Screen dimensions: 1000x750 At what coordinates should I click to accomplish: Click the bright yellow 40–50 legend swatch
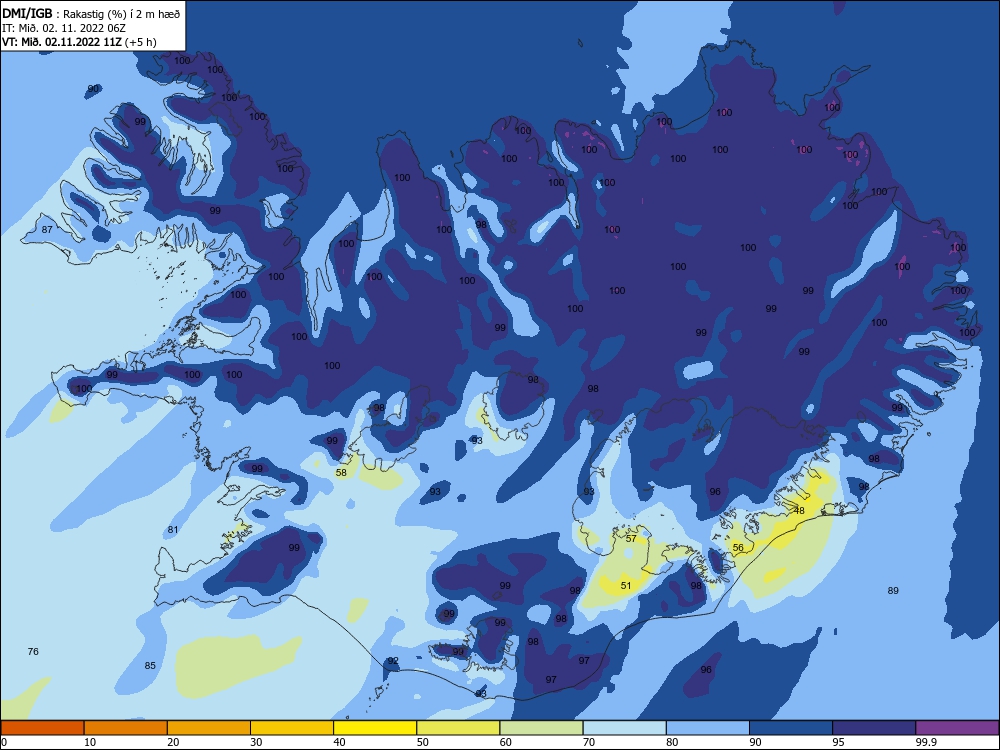tap(375, 728)
